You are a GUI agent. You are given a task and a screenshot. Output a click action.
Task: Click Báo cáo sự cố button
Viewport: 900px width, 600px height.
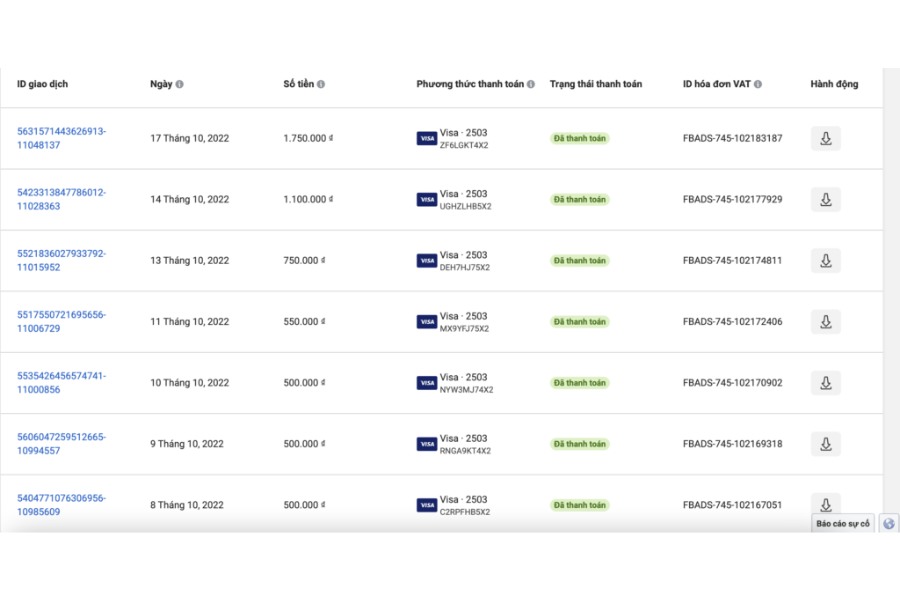coord(843,524)
